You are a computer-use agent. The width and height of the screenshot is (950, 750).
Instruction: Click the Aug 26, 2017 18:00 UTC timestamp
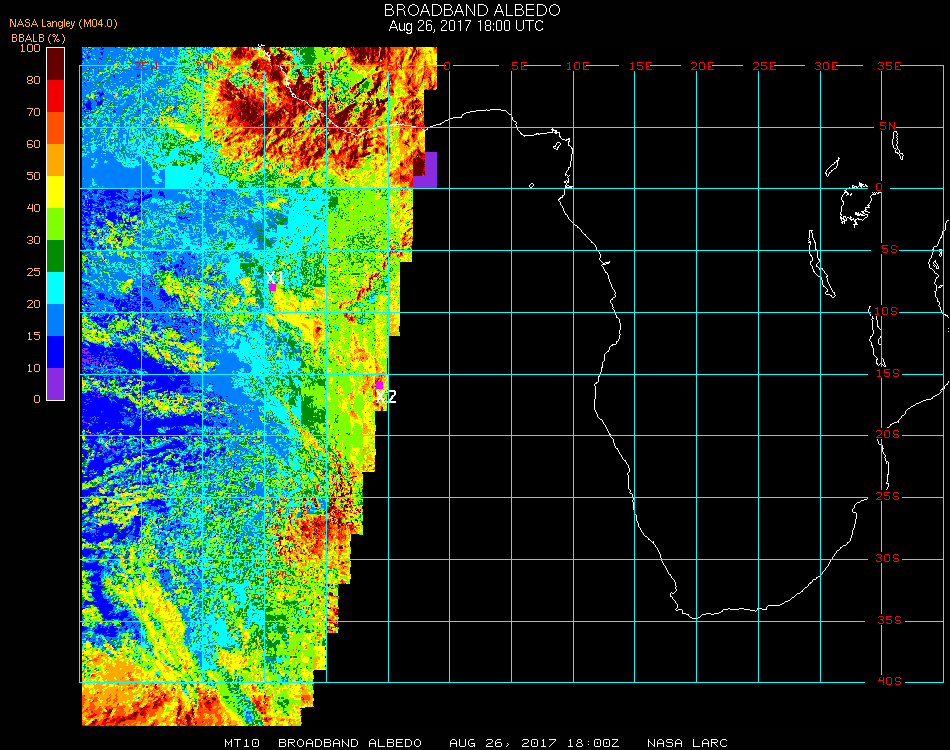coord(465,26)
